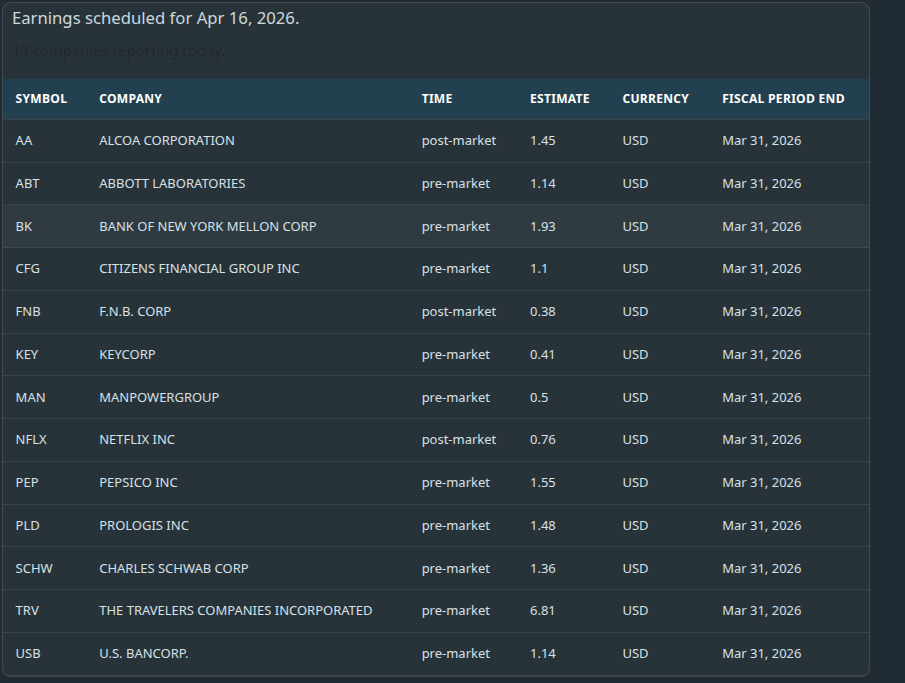Click the FNB ticker symbol
This screenshot has height=683, width=905.
[x=28, y=312]
